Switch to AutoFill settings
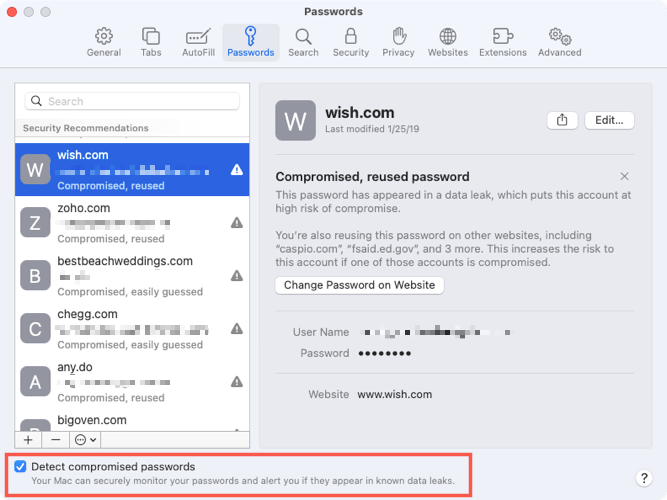Image resolution: width=667 pixels, height=500 pixels. point(198,43)
